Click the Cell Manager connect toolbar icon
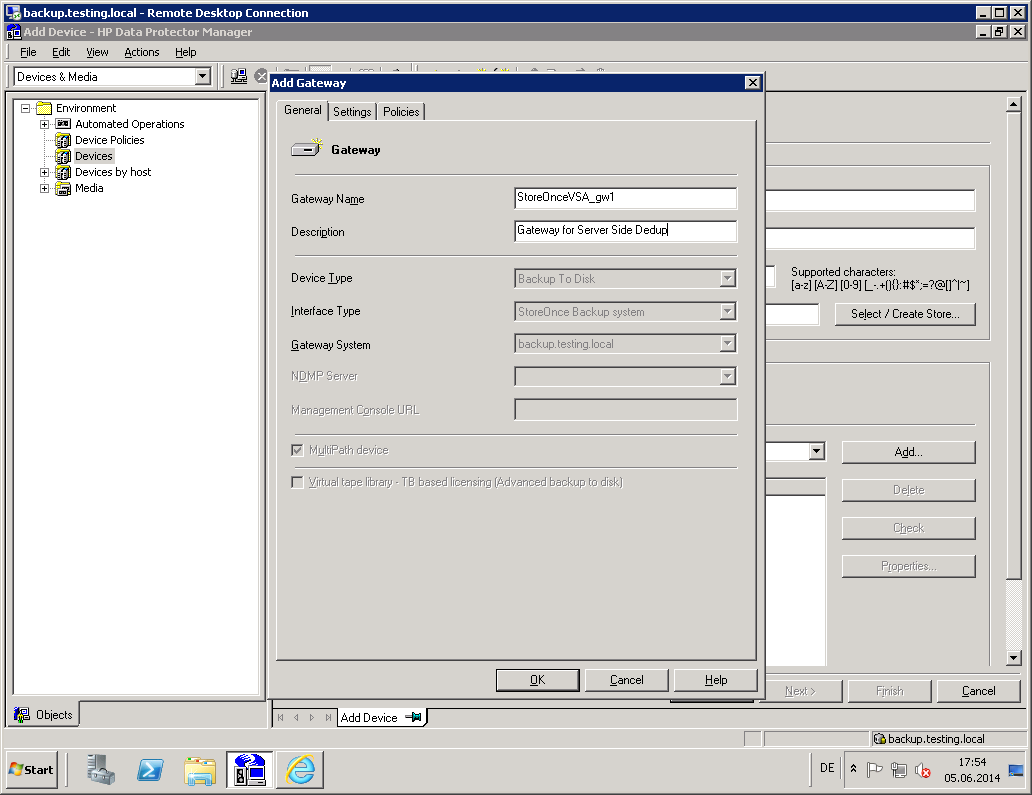The width and height of the screenshot is (1032, 795). (x=239, y=76)
